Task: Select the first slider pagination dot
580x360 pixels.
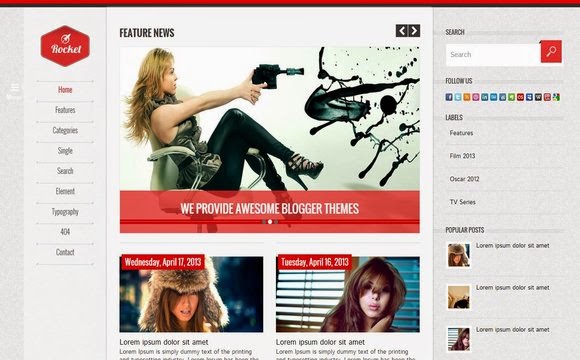Action: tap(264, 222)
